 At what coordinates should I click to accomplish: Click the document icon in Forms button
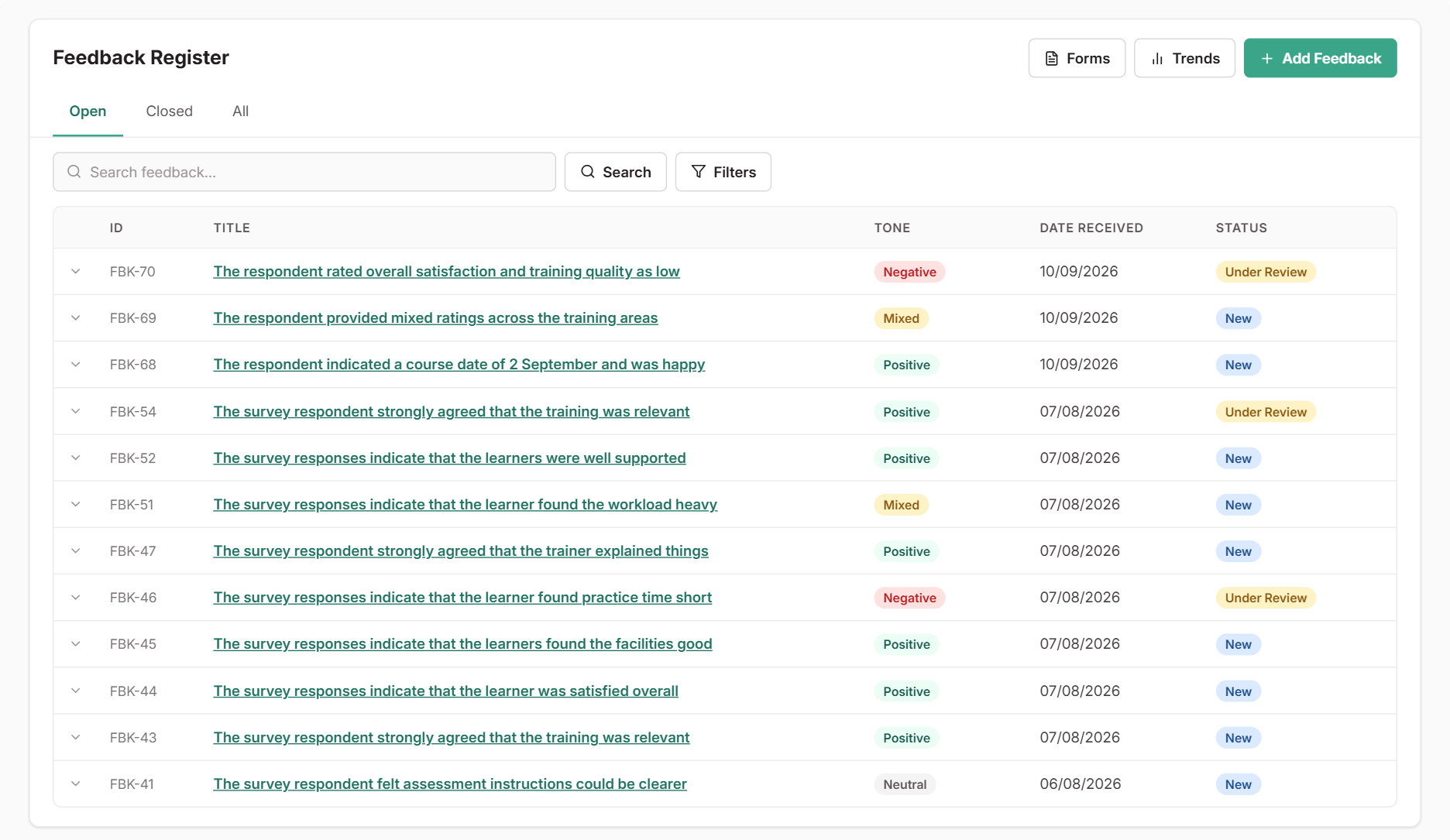click(1051, 59)
